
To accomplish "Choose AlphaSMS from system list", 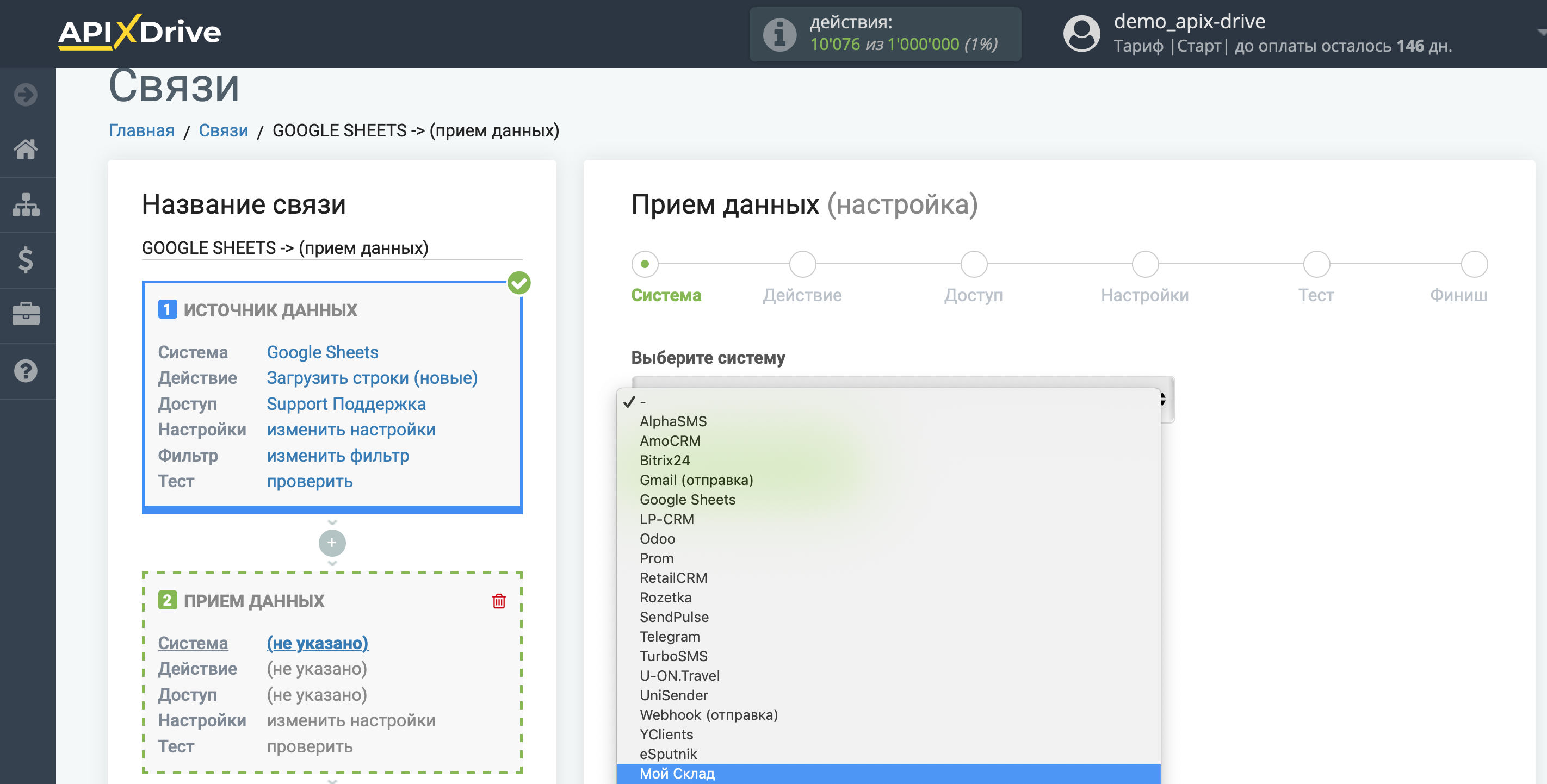I will coord(888,421).
